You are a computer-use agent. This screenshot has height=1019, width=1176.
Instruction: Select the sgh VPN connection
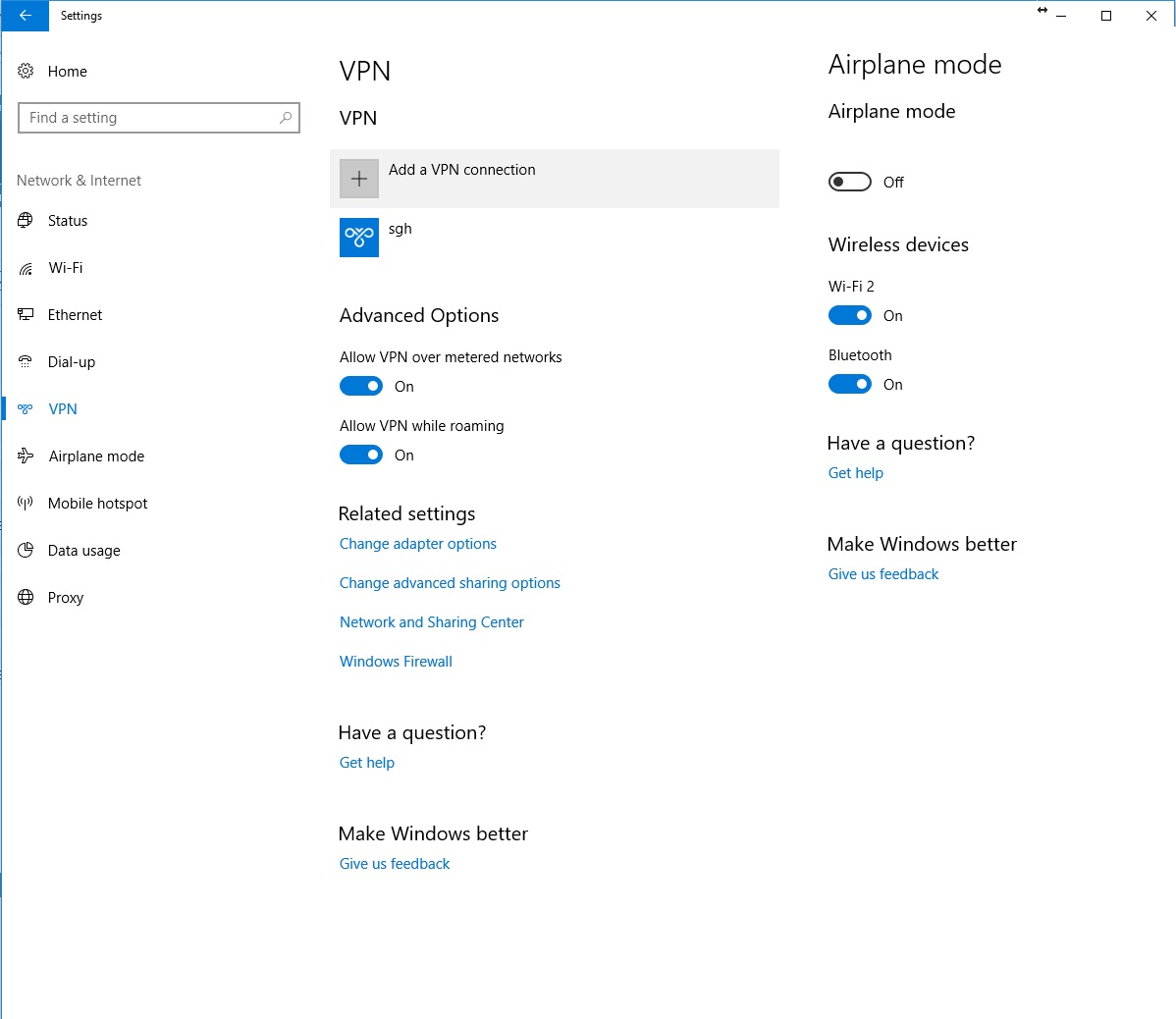(555, 237)
